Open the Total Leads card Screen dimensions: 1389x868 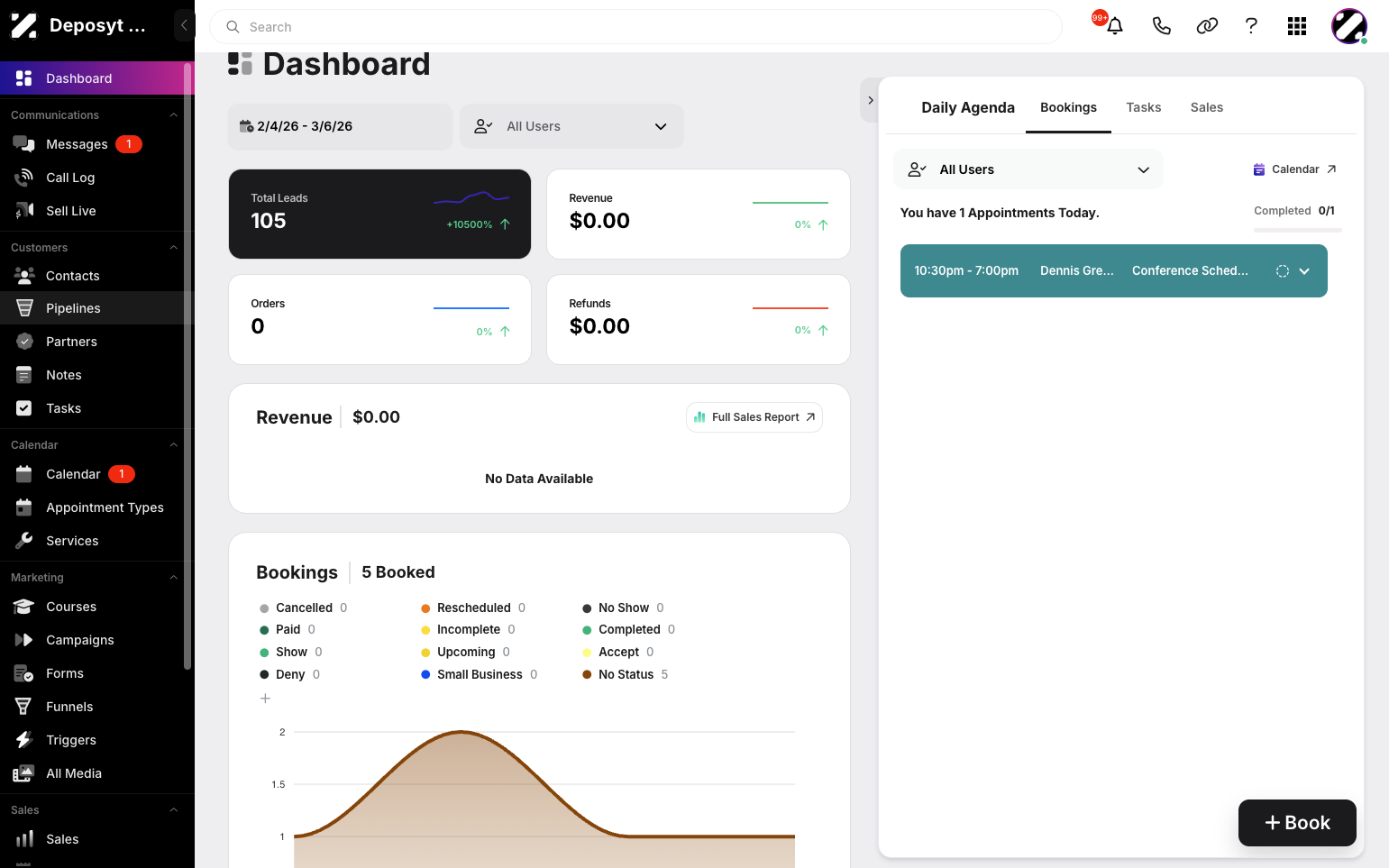[379, 214]
